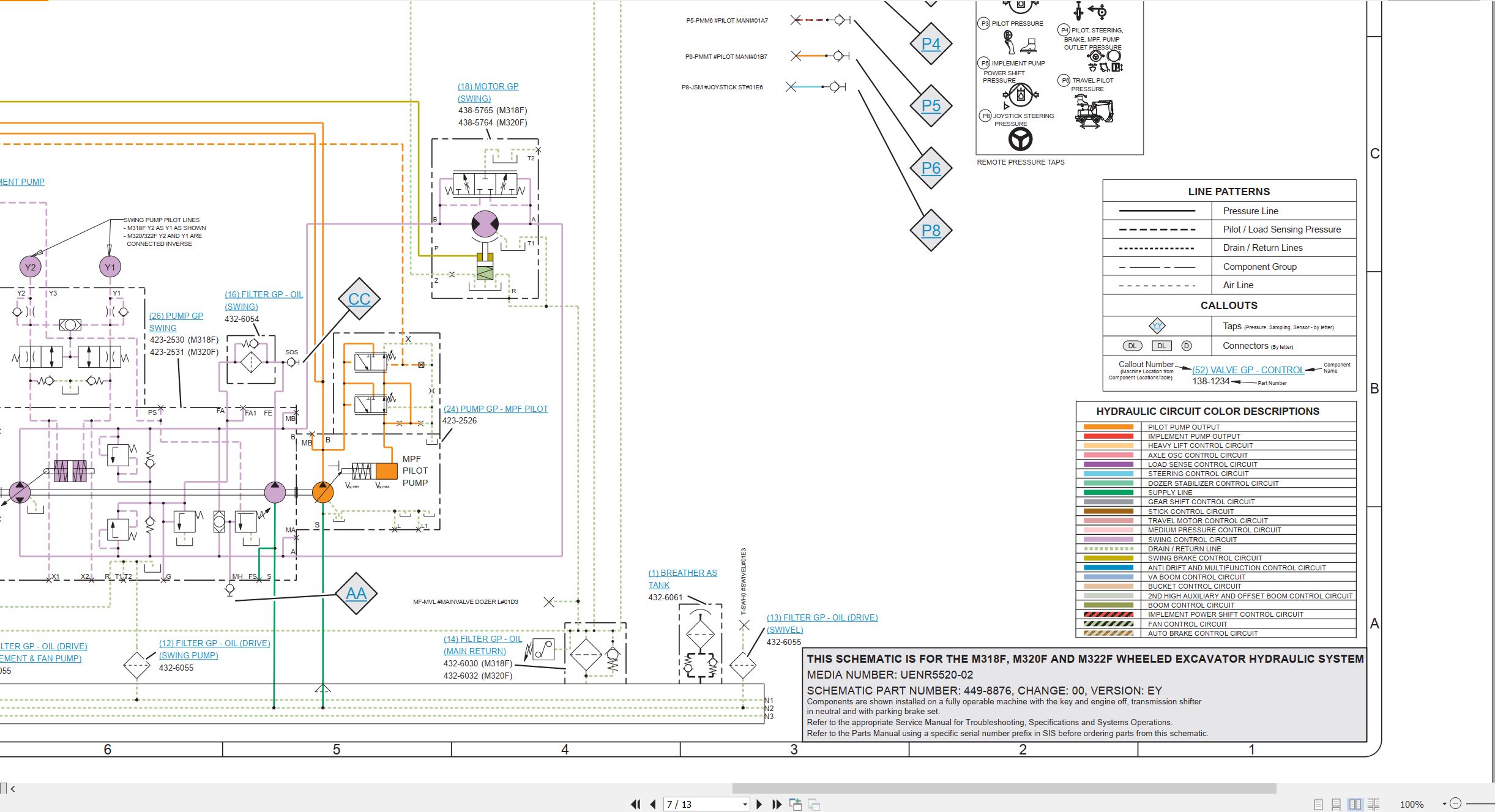The height and width of the screenshot is (812, 1495).
Task: Click swing motor symbol in Motor GP
Action: 485,224
